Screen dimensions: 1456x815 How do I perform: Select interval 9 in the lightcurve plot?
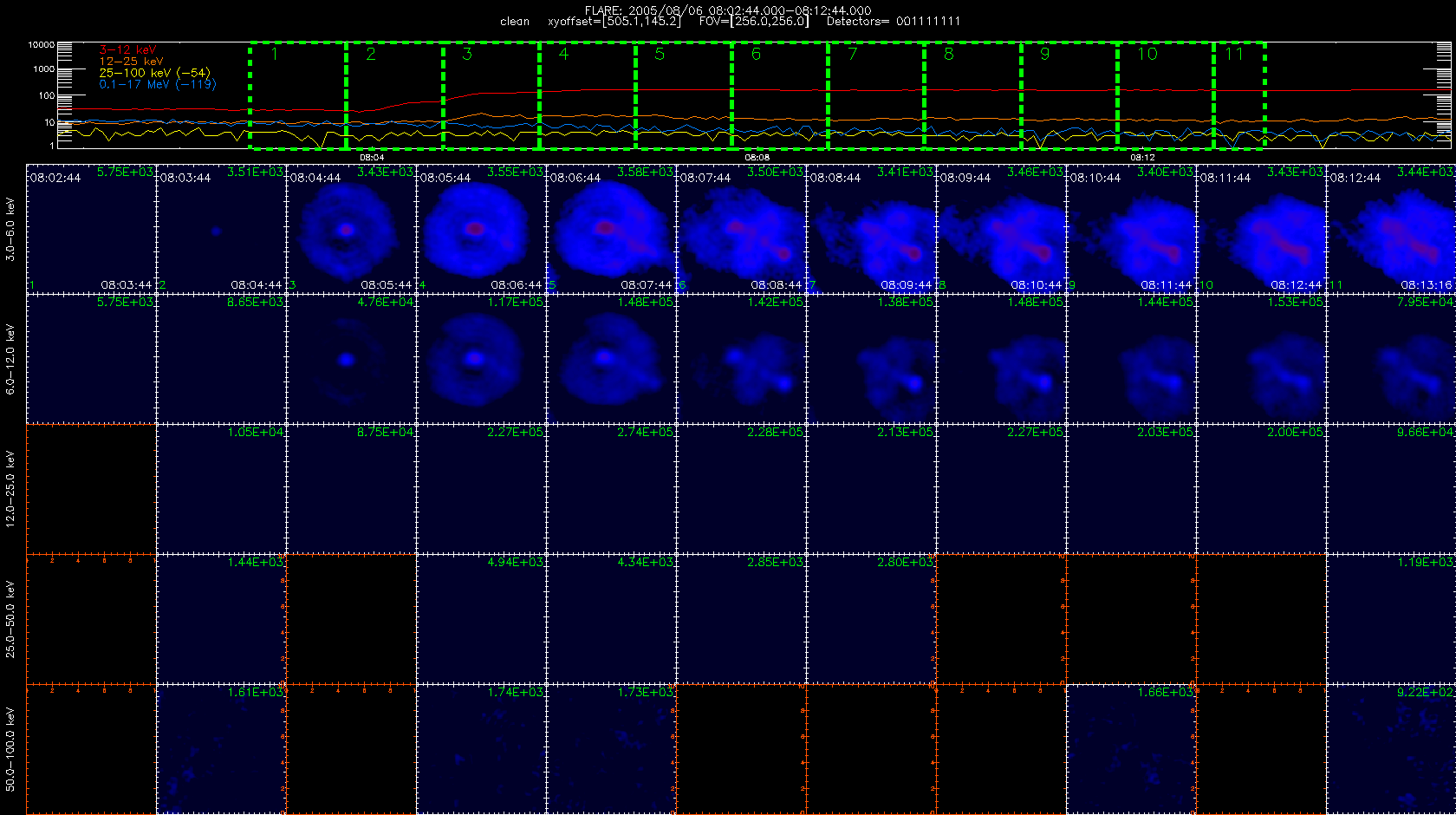(x=1069, y=95)
